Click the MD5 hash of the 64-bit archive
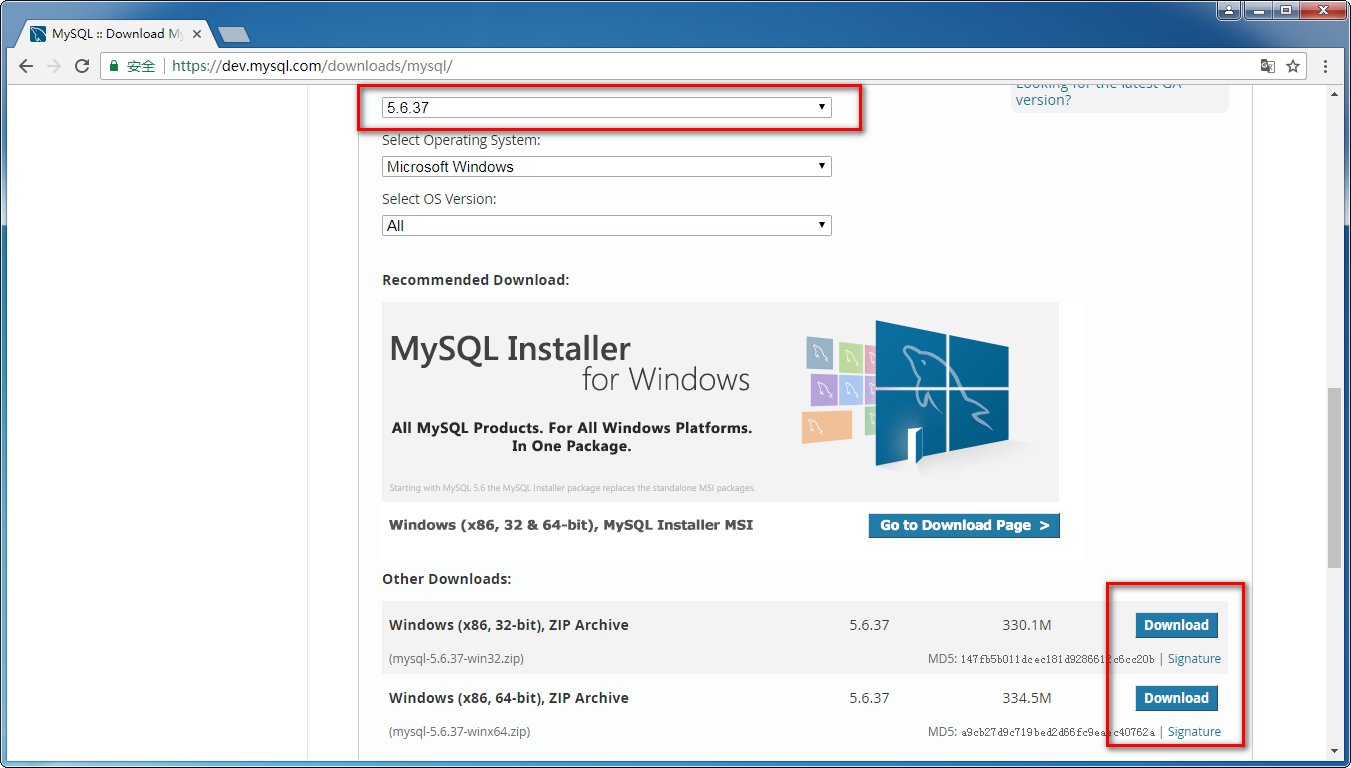Screen dimensions: 1351x768 [x=1057, y=732]
